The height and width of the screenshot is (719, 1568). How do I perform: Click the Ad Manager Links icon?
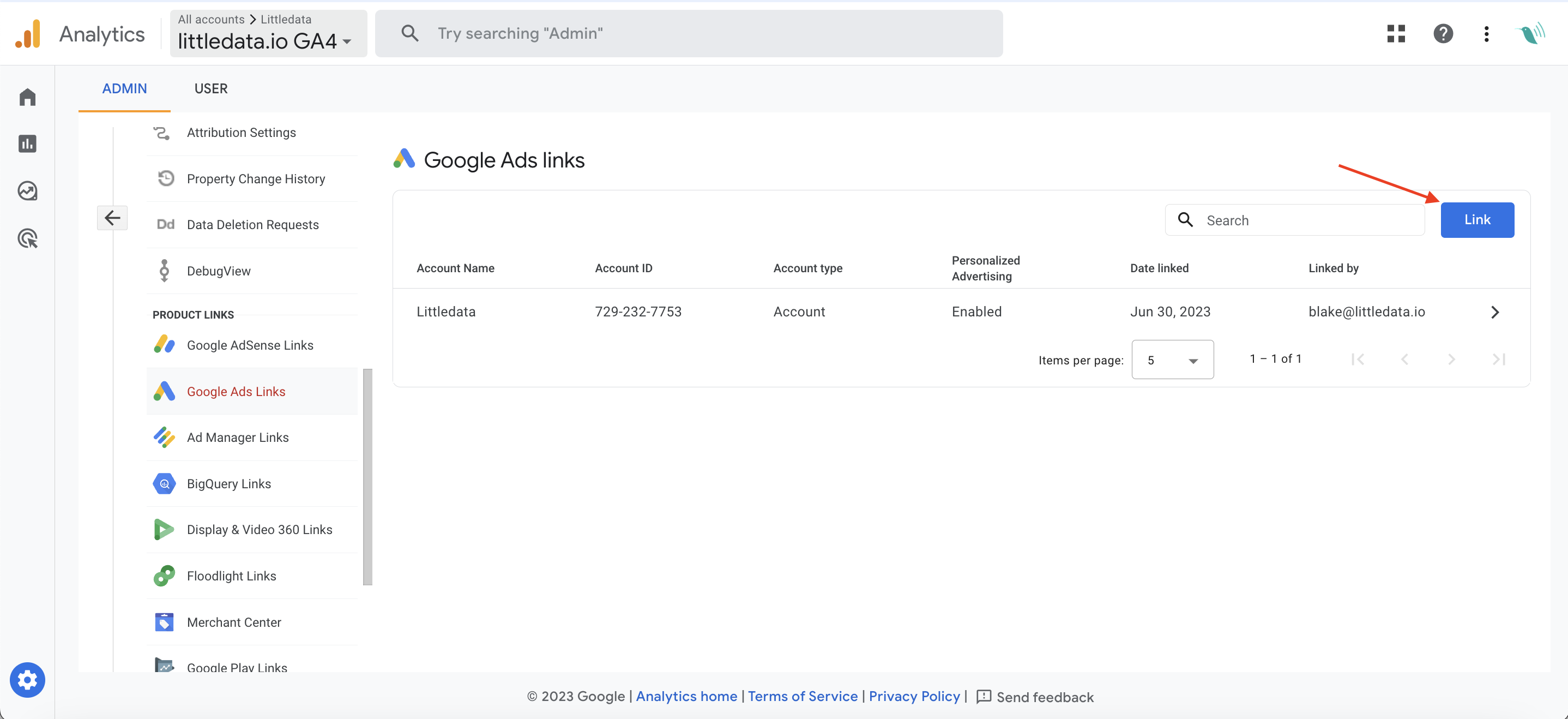tap(164, 437)
